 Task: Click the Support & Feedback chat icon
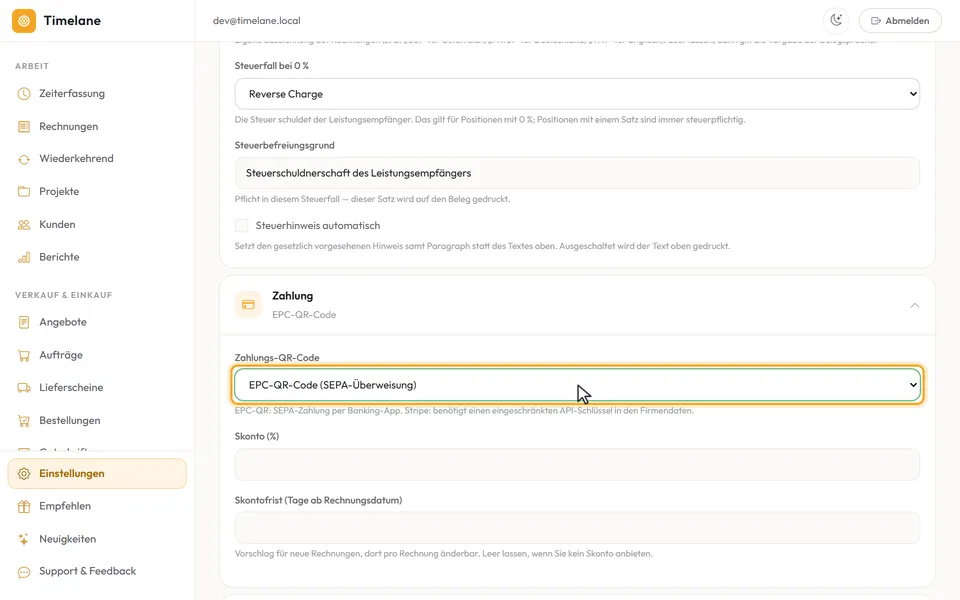(24, 572)
